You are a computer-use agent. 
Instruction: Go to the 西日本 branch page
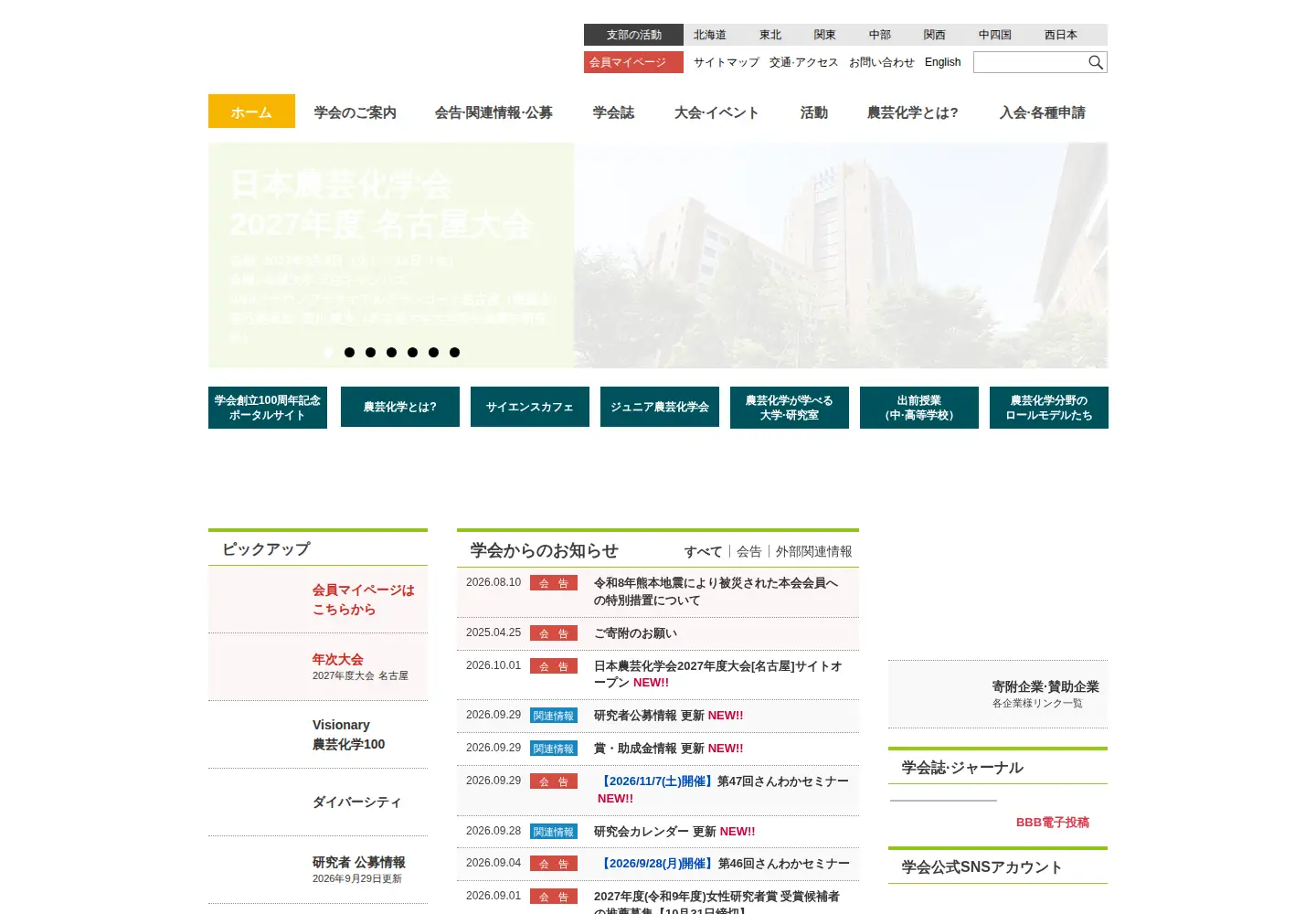point(1061,35)
